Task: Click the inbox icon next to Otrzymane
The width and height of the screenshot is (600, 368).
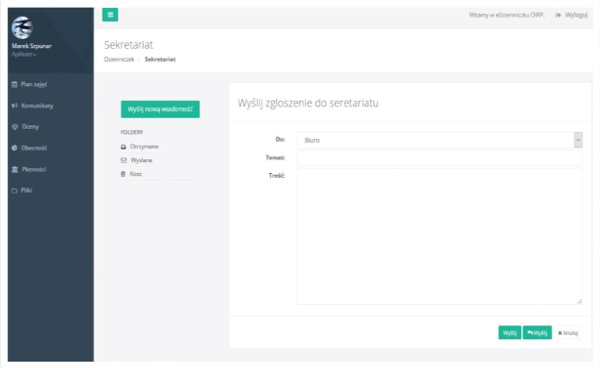Action: coord(124,147)
